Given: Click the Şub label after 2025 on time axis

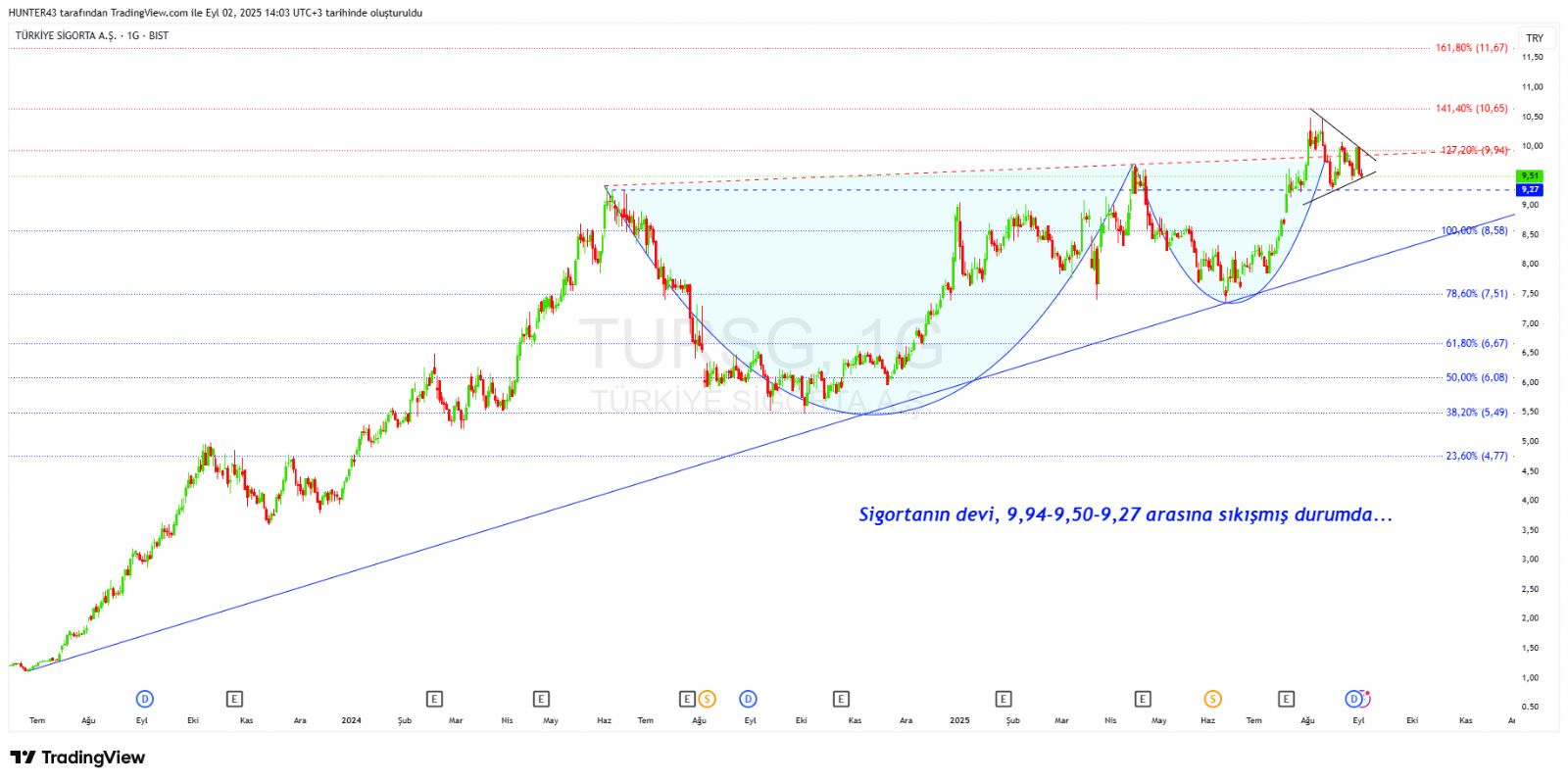Looking at the screenshot, I should [1012, 720].
